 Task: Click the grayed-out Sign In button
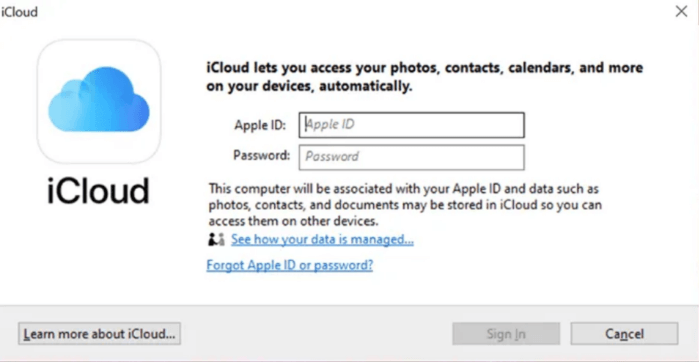tap(506, 334)
